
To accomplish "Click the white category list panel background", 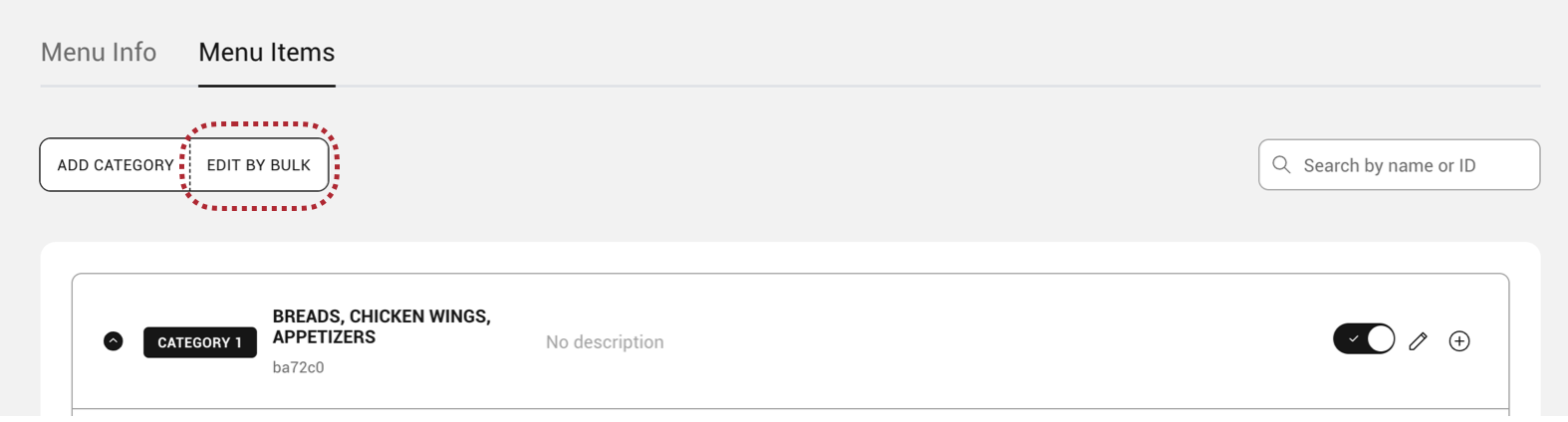I will [797, 257].
